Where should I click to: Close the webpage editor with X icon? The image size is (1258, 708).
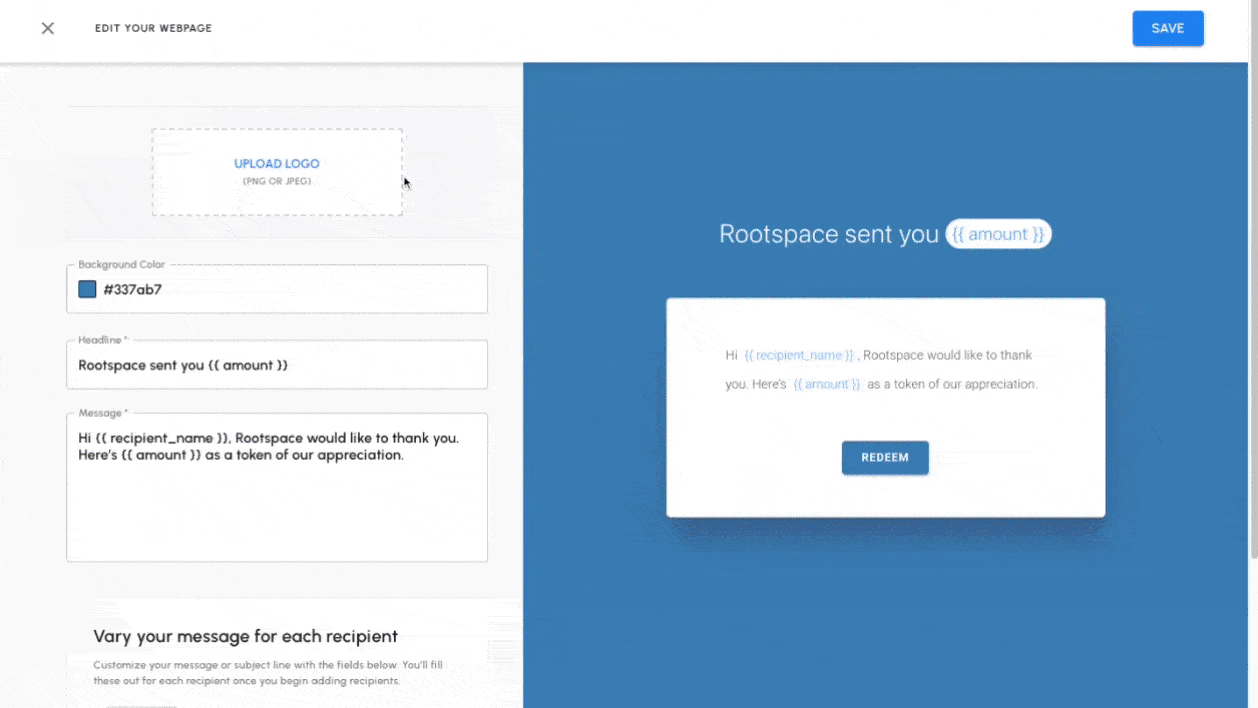47,28
